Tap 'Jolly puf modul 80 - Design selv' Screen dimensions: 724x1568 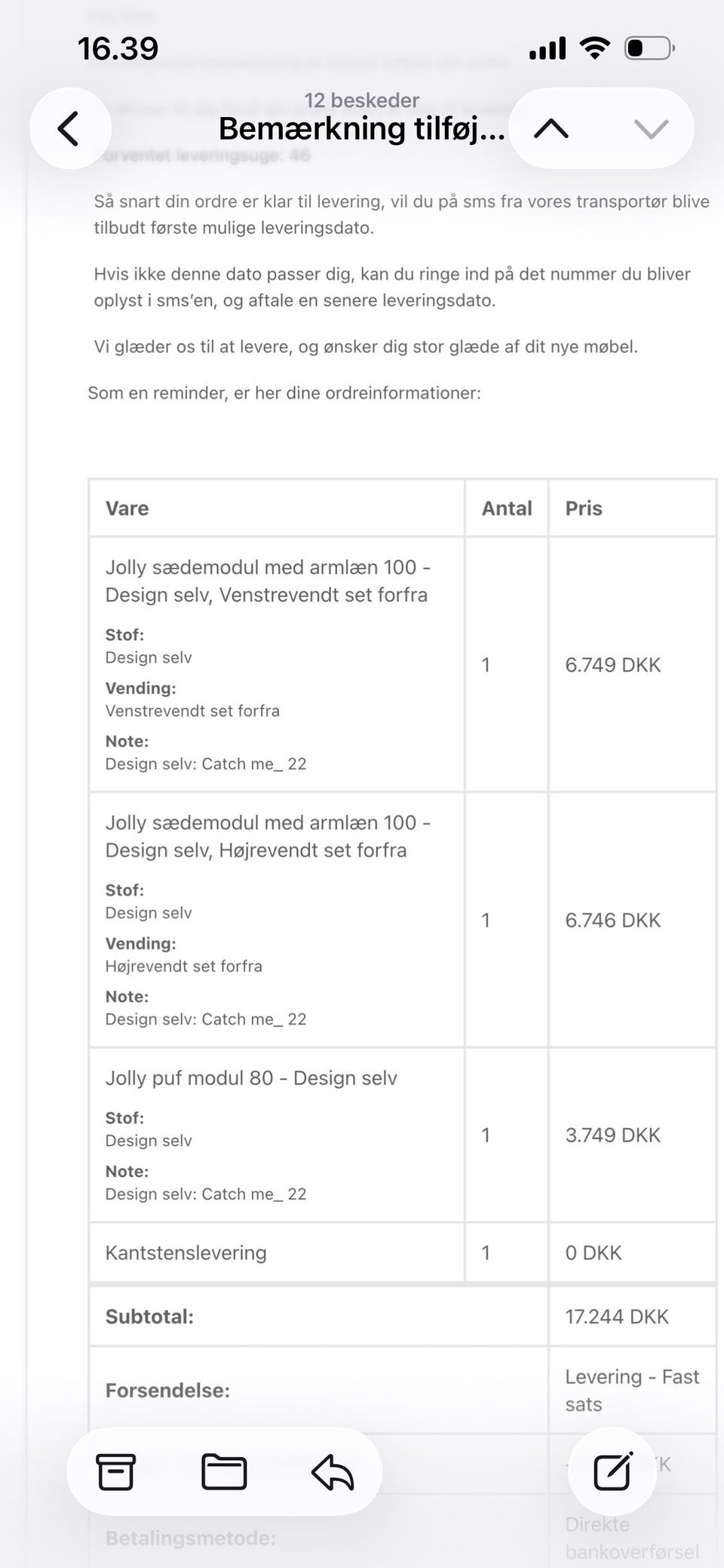click(x=251, y=1078)
